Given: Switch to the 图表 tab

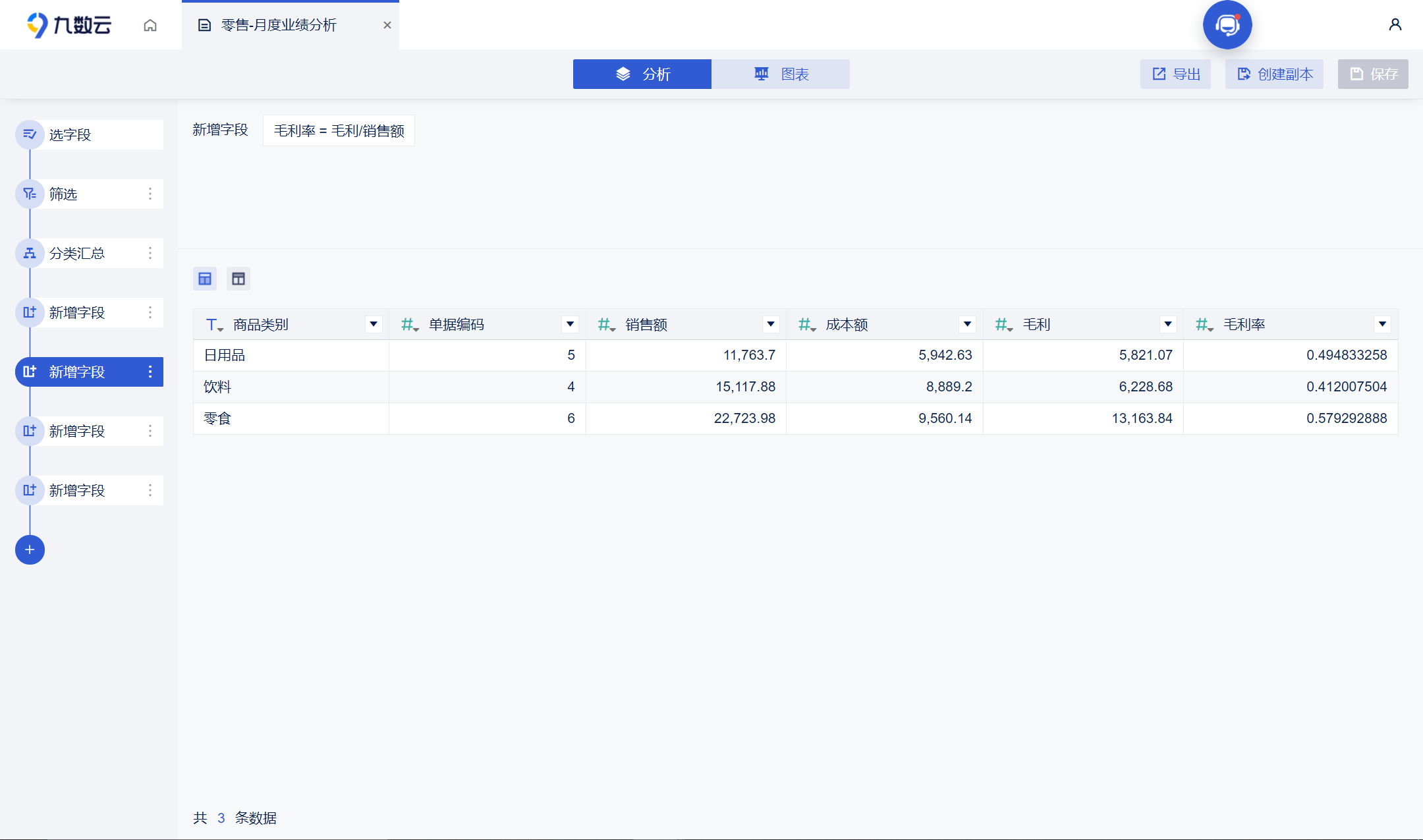Looking at the screenshot, I should pos(781,74).
